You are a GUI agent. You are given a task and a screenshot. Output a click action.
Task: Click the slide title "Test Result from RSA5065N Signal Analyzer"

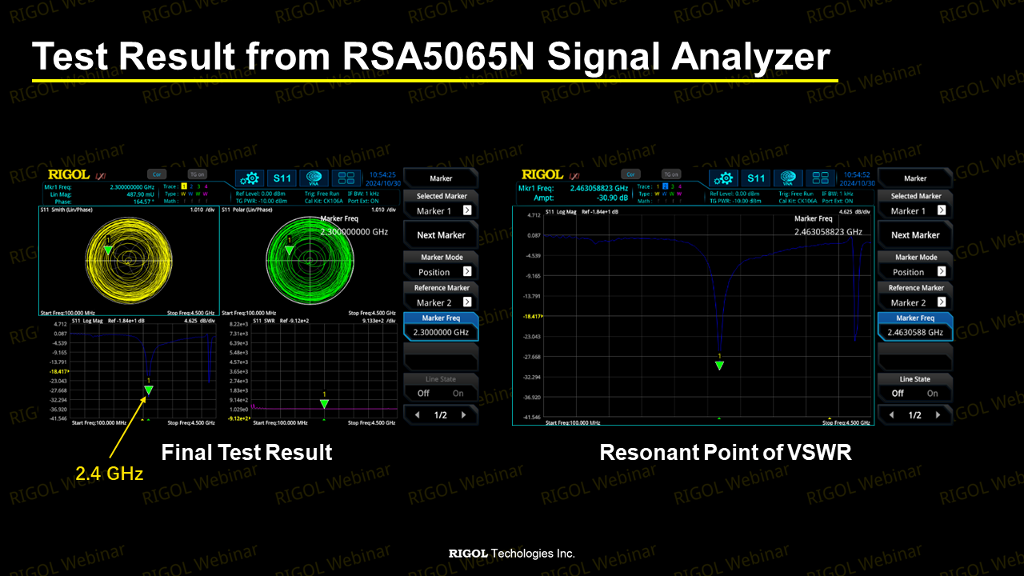(x=431, y=56)
